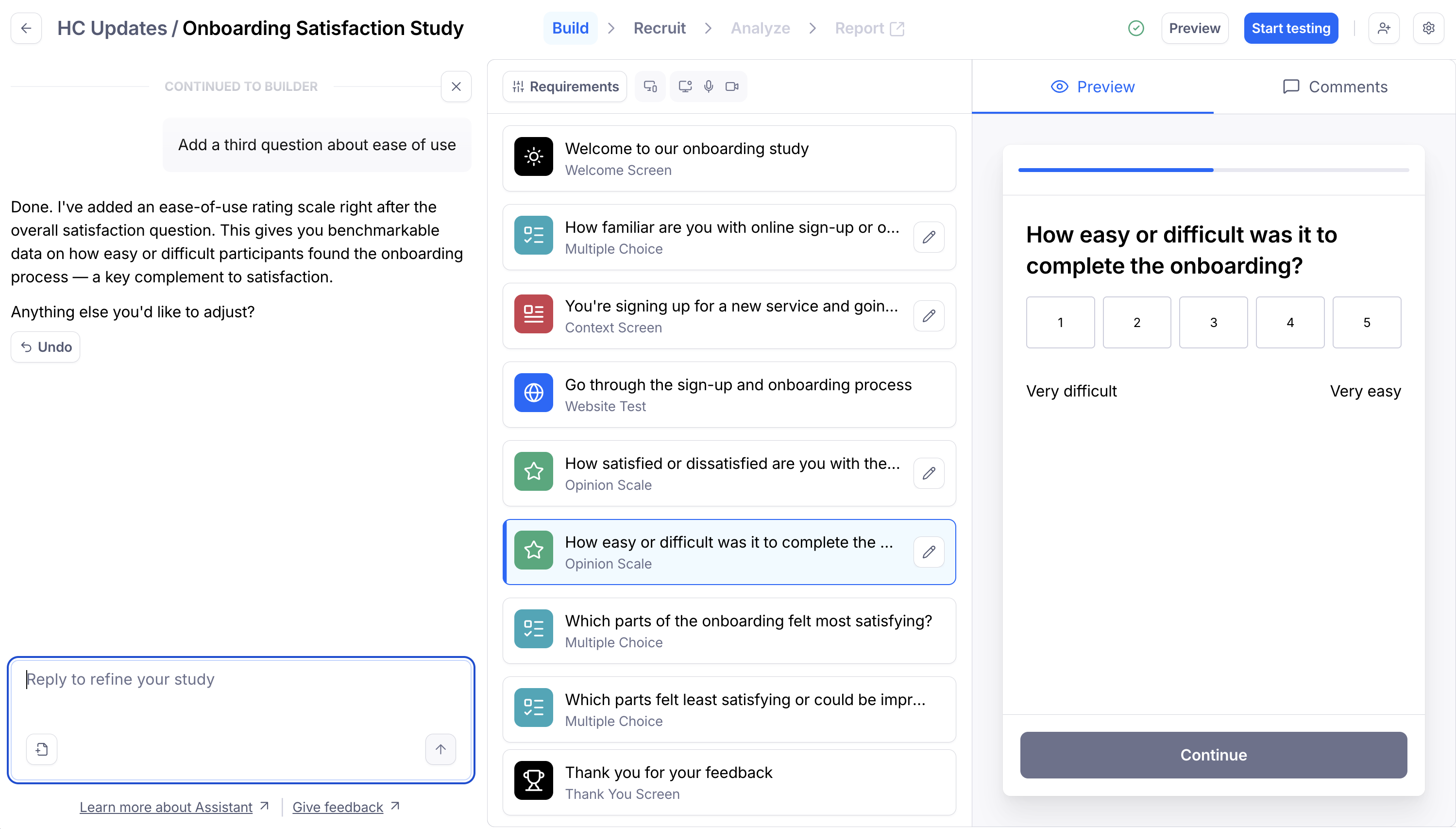
Task: Close the assistant chat panel
Action: (456, 86)
